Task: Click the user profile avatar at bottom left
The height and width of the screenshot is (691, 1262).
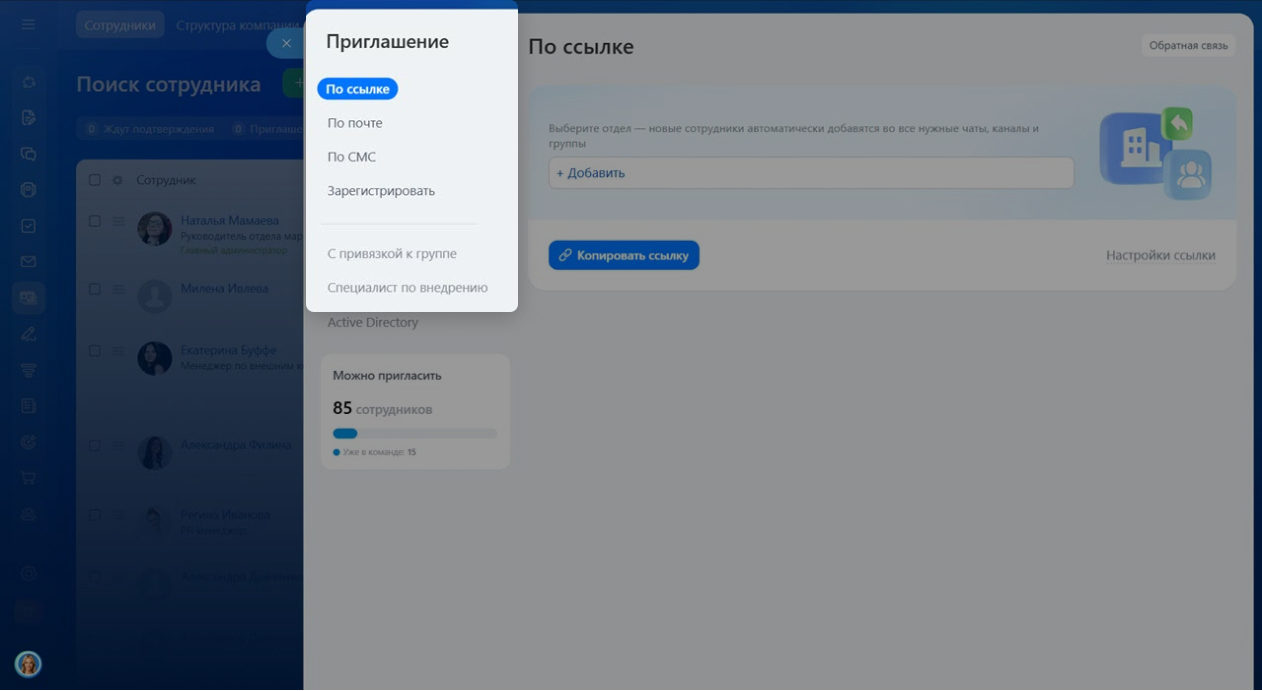Action: point(28,663)
